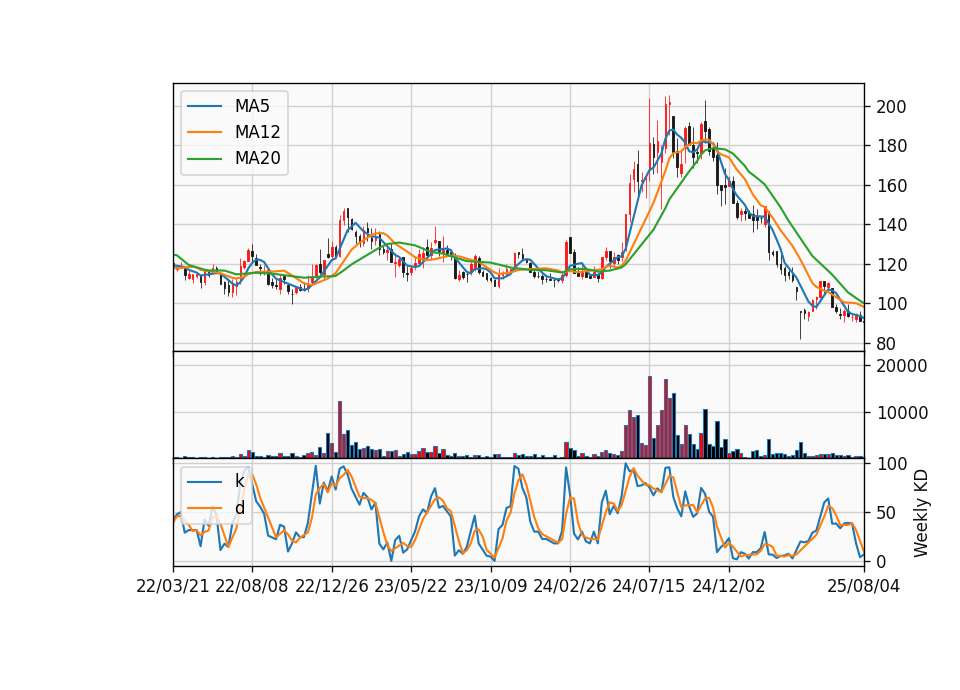The width and height of the screenshot is (960, 690).
Task: Click the 180 price axis label
Action: coord(891,146)
